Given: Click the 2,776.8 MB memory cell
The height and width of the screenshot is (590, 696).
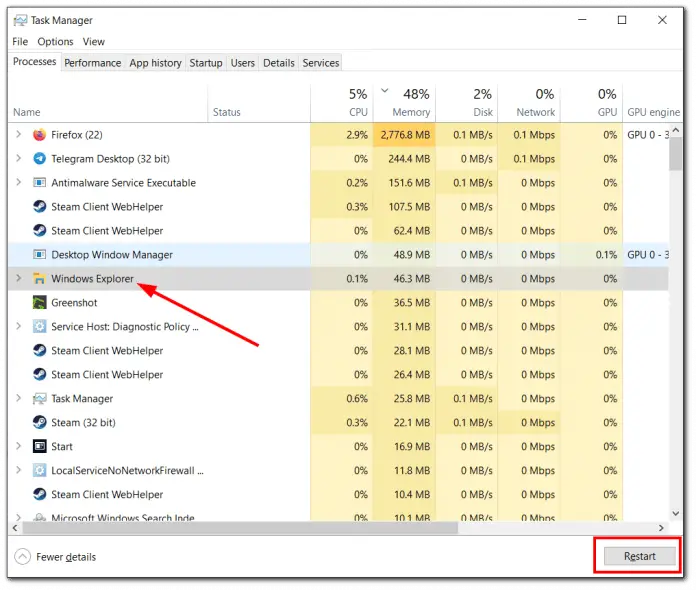Looking at the screenshot, I should (x=404, y=135).
